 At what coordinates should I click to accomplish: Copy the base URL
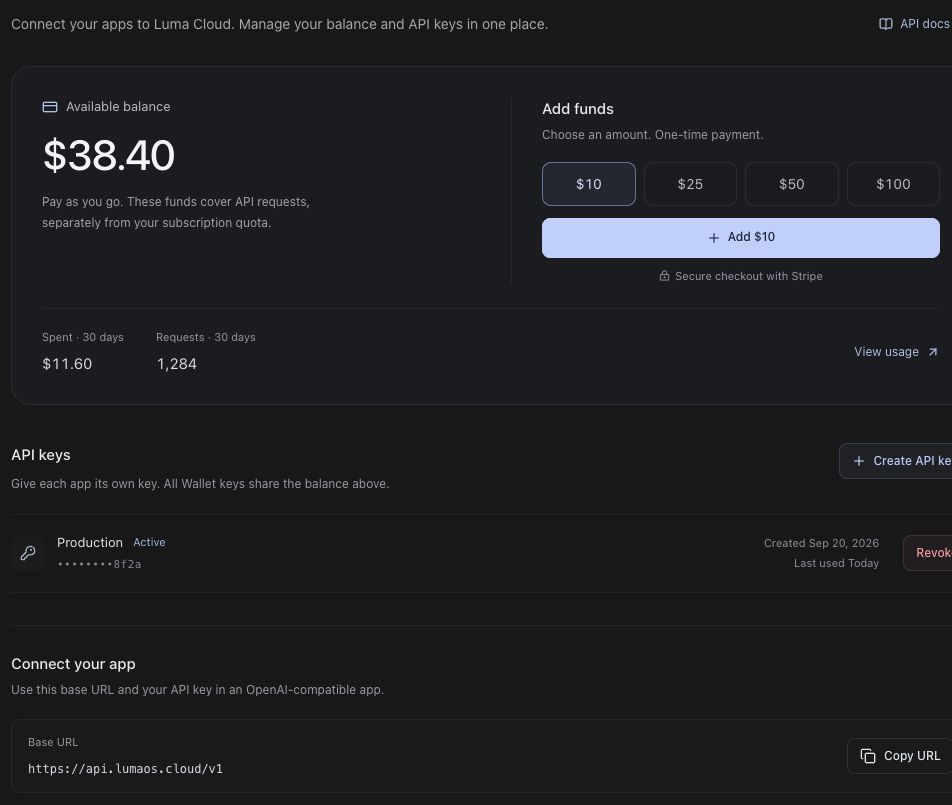(900, 756)
